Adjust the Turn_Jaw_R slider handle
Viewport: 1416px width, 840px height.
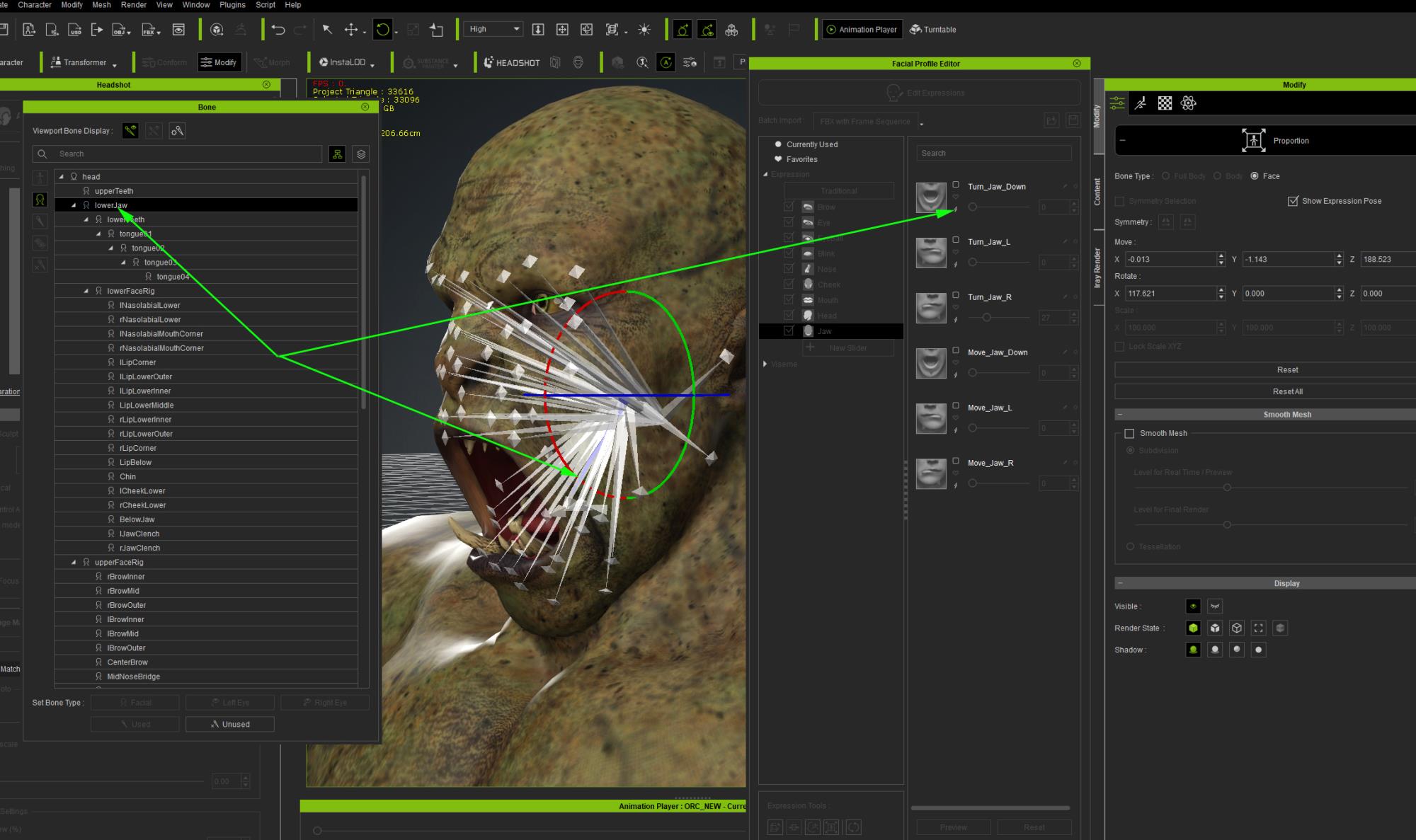pos(986,318)
